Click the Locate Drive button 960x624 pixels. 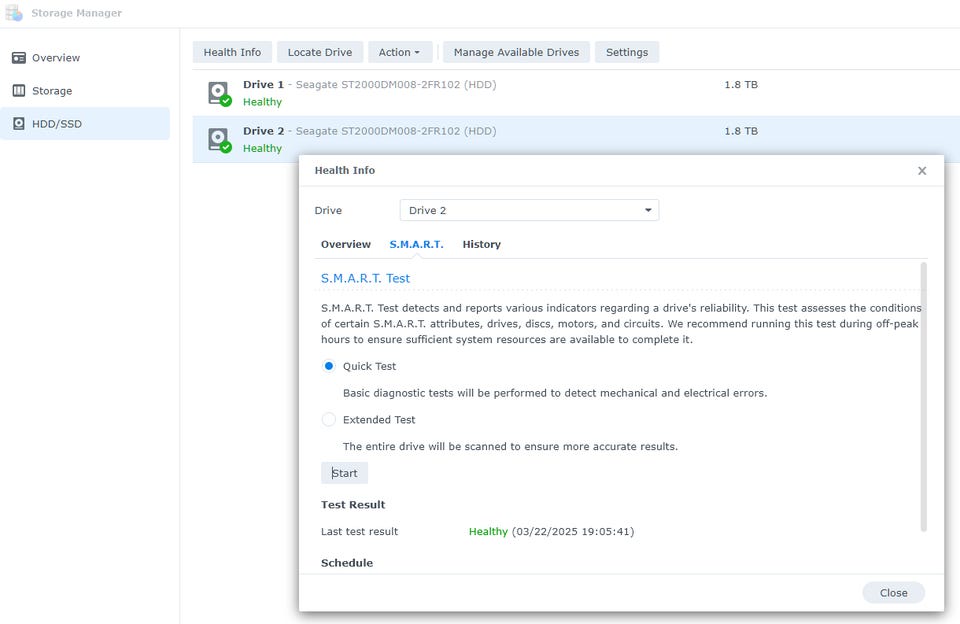click(320, 52)
